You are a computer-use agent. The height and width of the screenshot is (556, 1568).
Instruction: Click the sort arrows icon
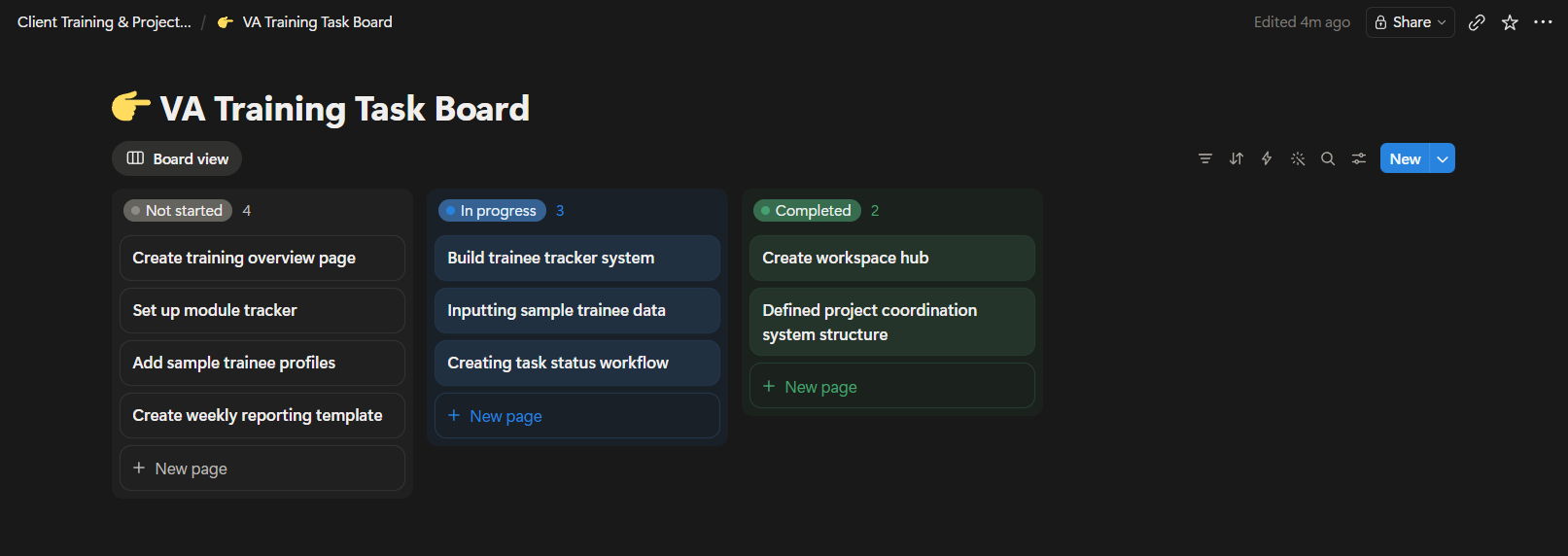[x=1237, y=158]
